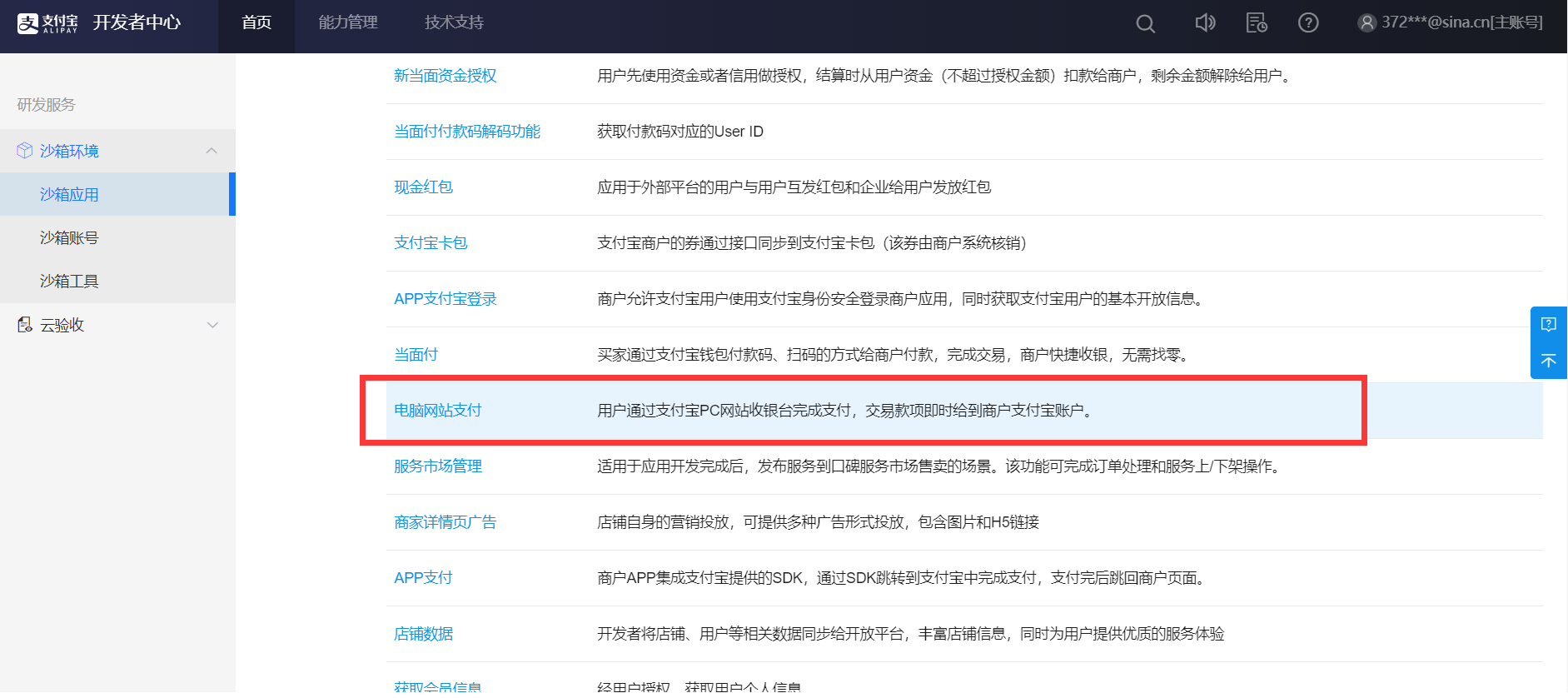Expand the 云验收 section chevron

point(212,325)
